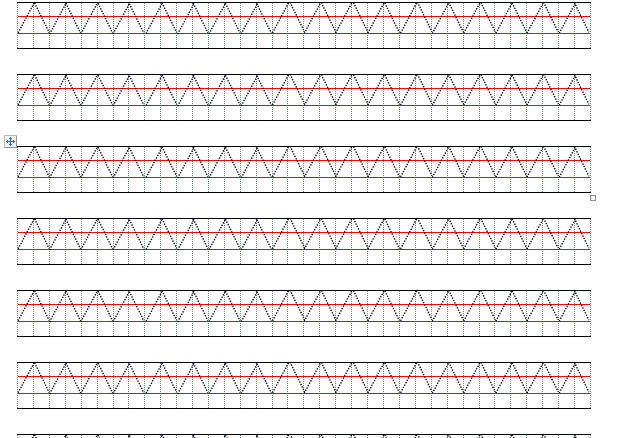
Task: Click the red line in the sixth zigzag row
Action: point(300,376)
